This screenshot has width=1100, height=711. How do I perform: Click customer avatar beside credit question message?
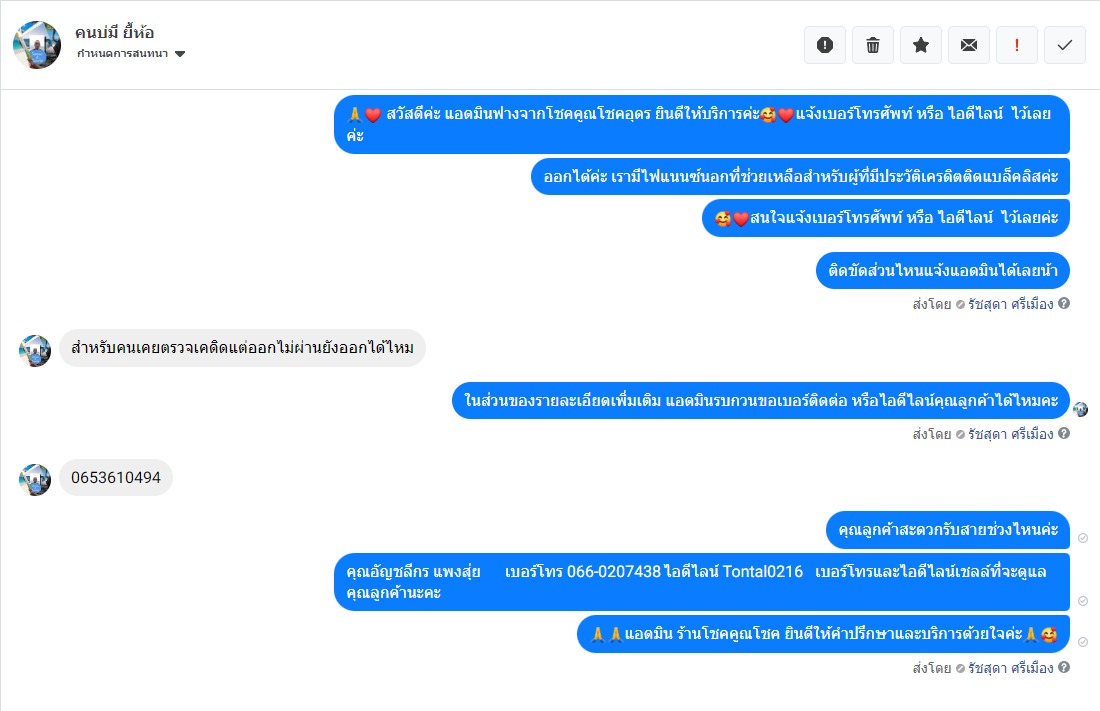[35, 351]
